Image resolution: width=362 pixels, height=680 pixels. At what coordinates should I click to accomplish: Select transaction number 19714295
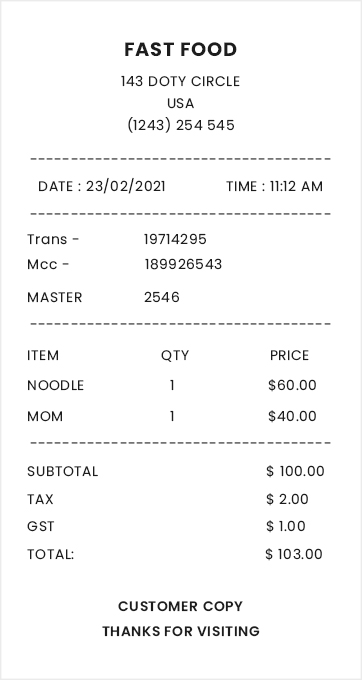(x=175, y=239)
